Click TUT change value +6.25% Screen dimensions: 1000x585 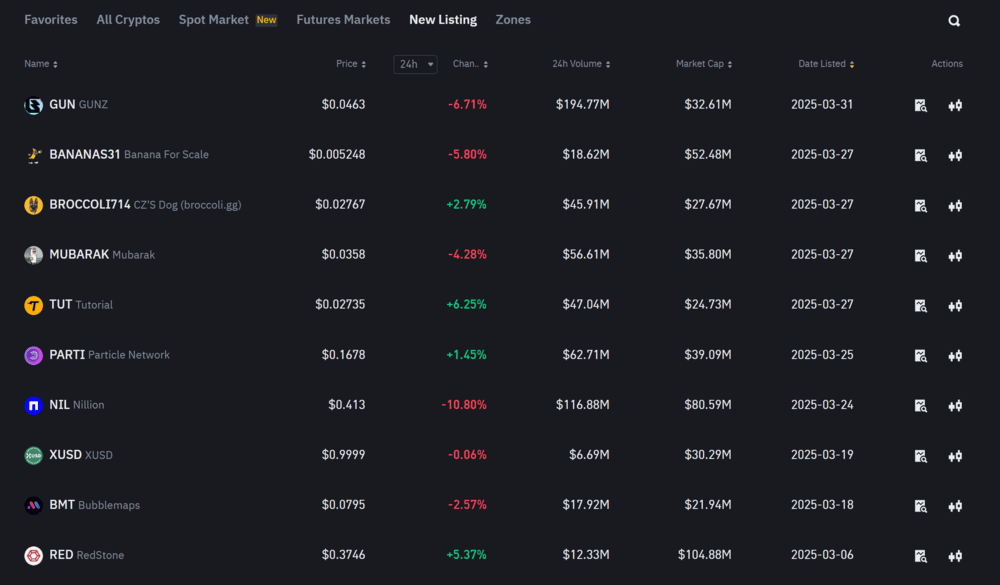point(466,304)
